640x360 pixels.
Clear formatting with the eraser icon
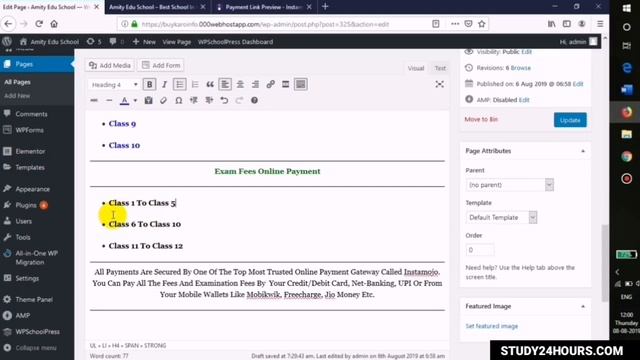163,100
